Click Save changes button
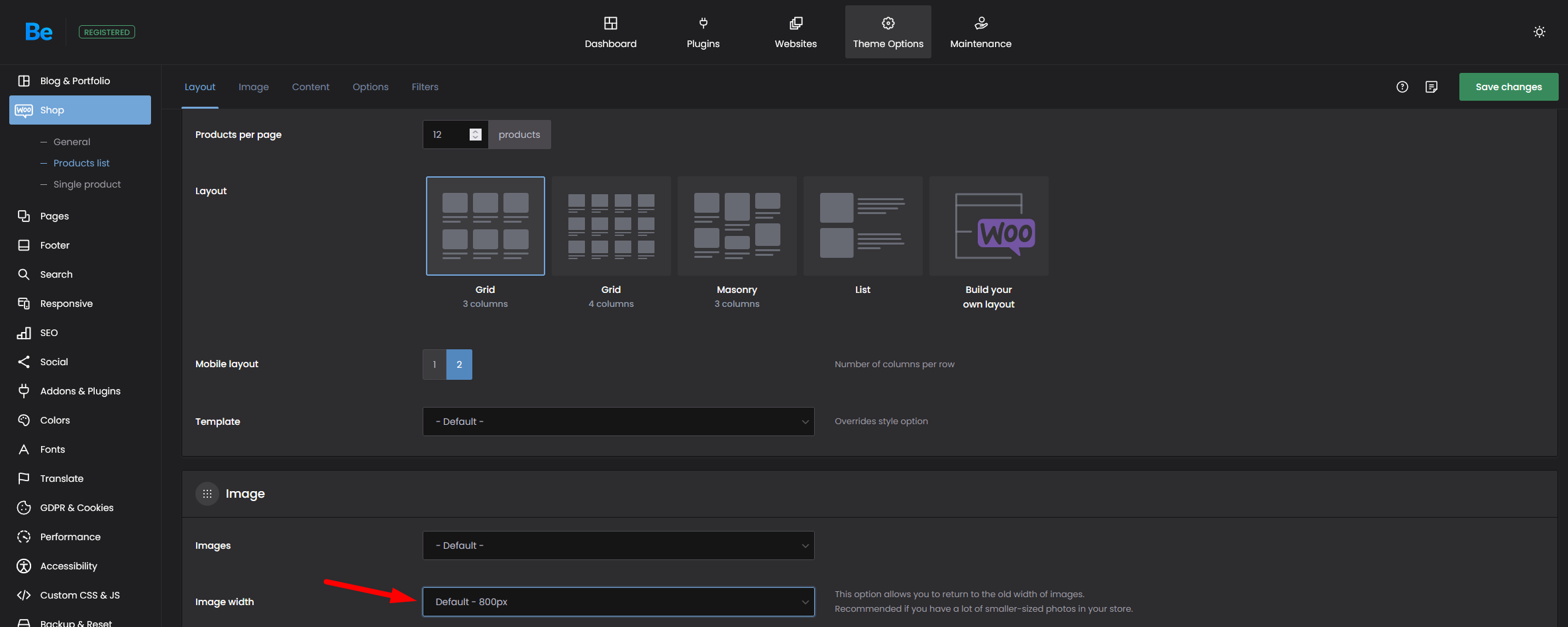This screenshot has width=1568, height=627. 1508,87
